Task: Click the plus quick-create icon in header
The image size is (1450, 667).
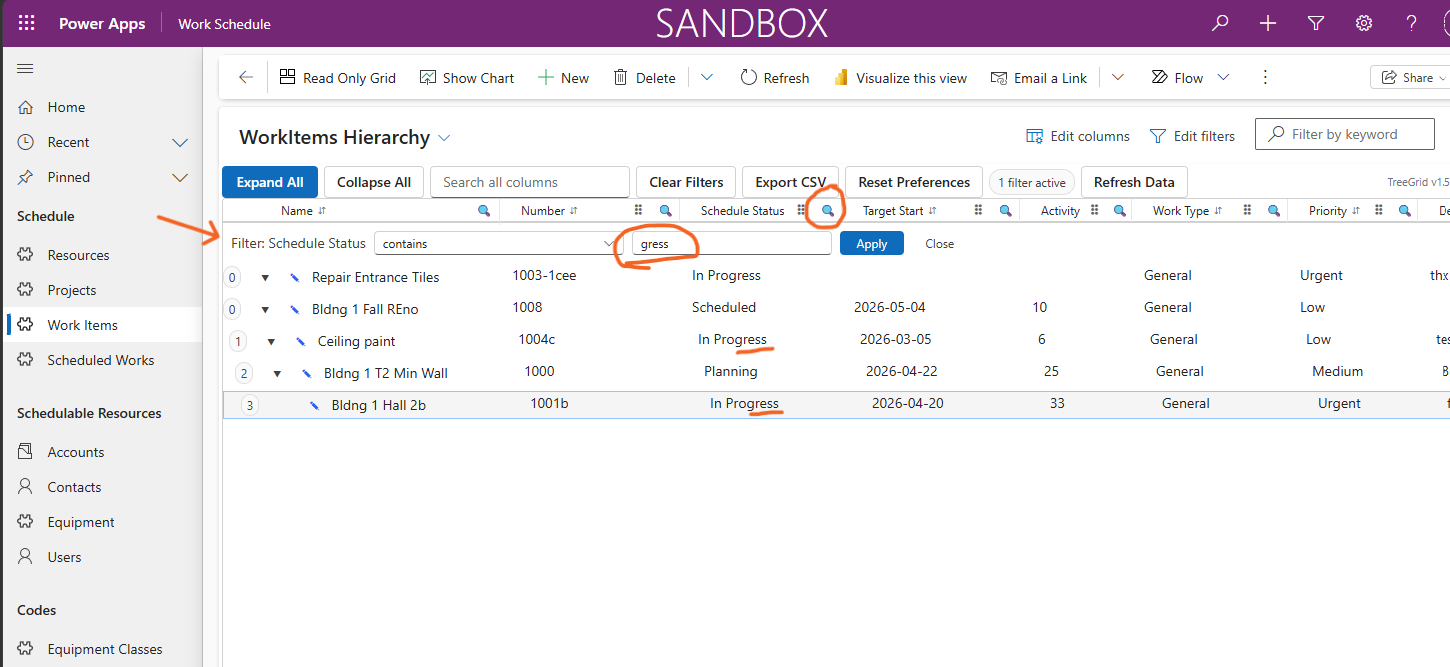Action: point(1268,23)
